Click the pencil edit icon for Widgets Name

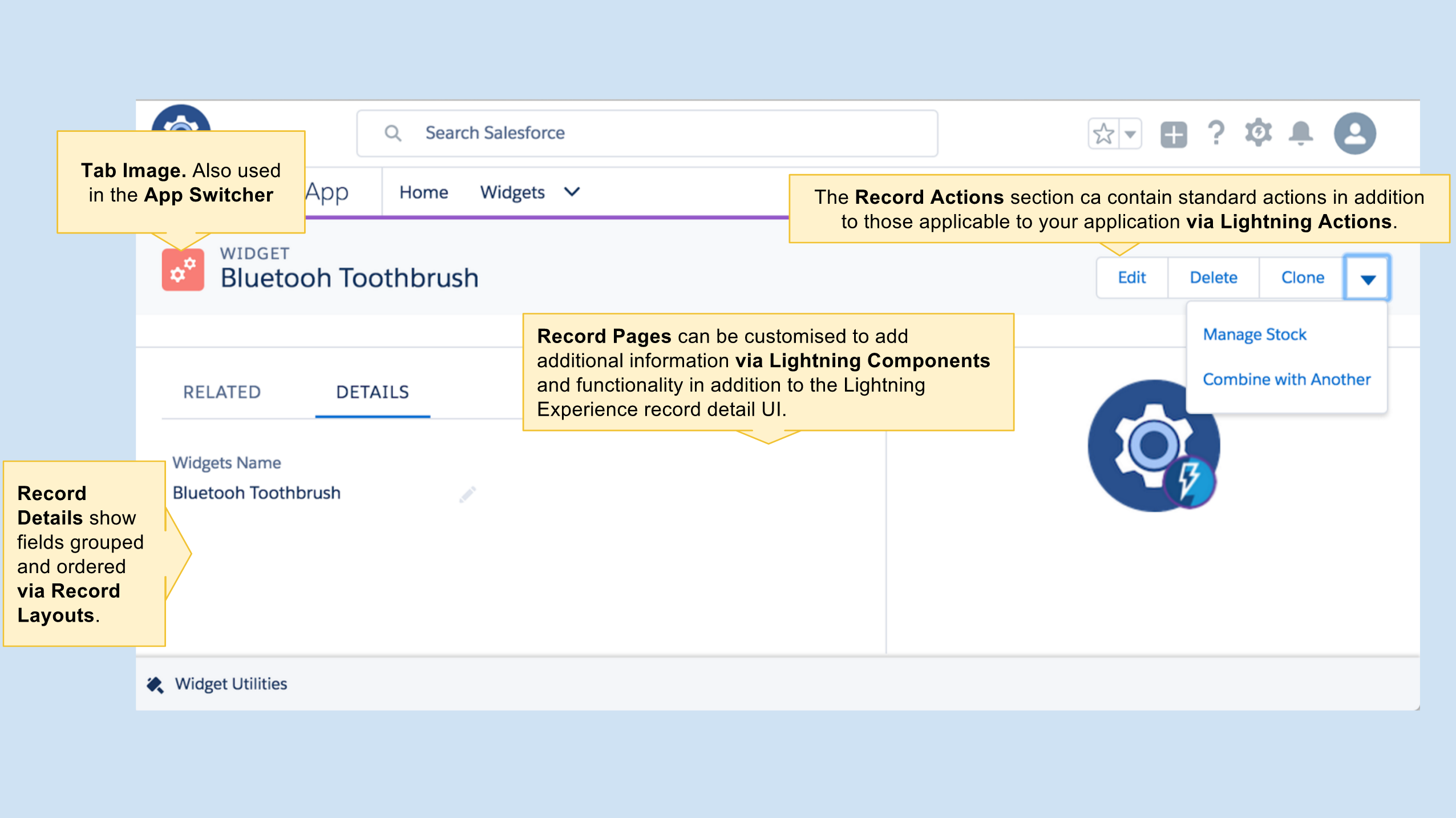tap(467, 494)
